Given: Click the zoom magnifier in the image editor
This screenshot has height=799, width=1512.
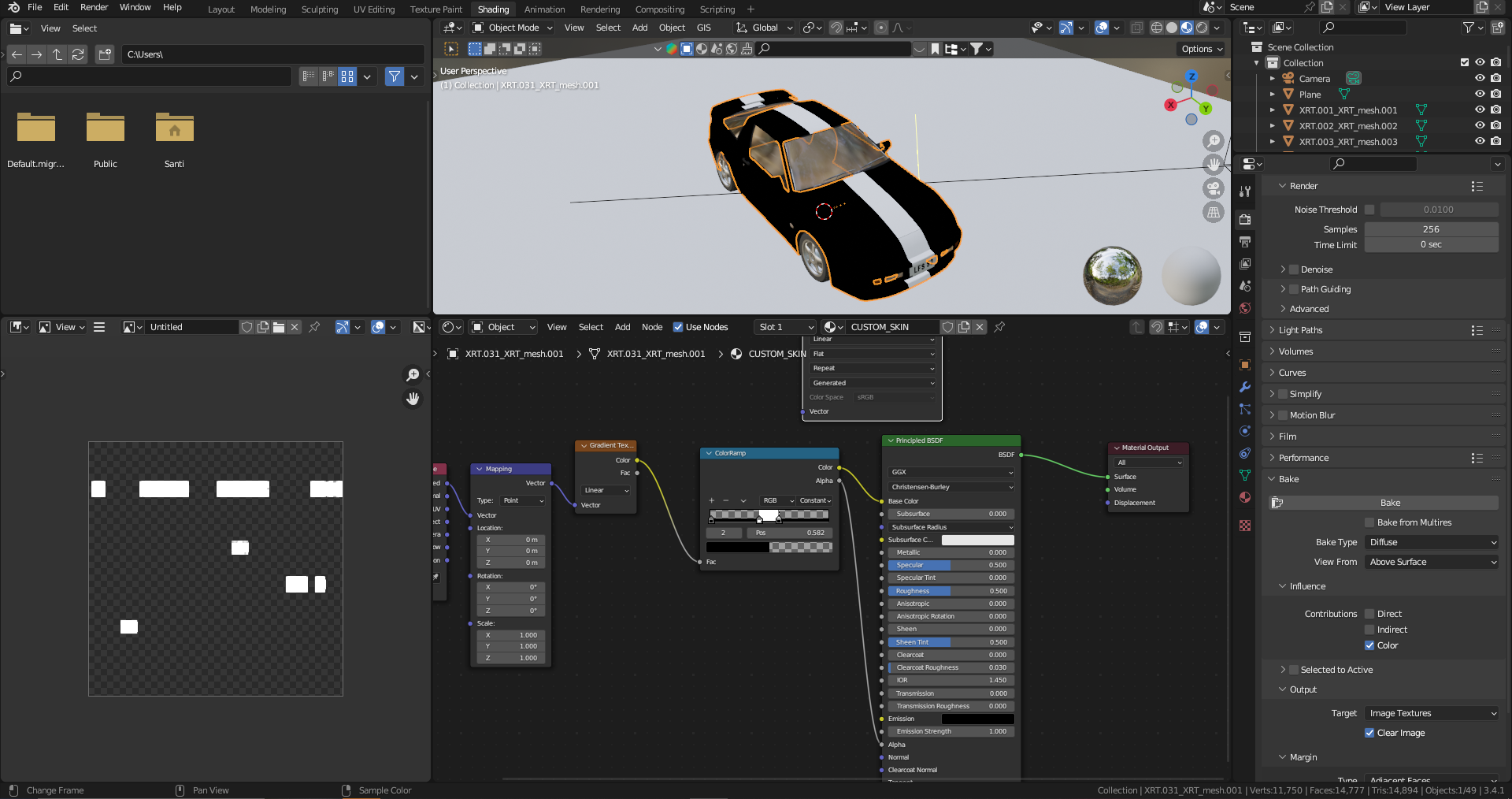Looking at the screenshot, I should coord(413,375).
